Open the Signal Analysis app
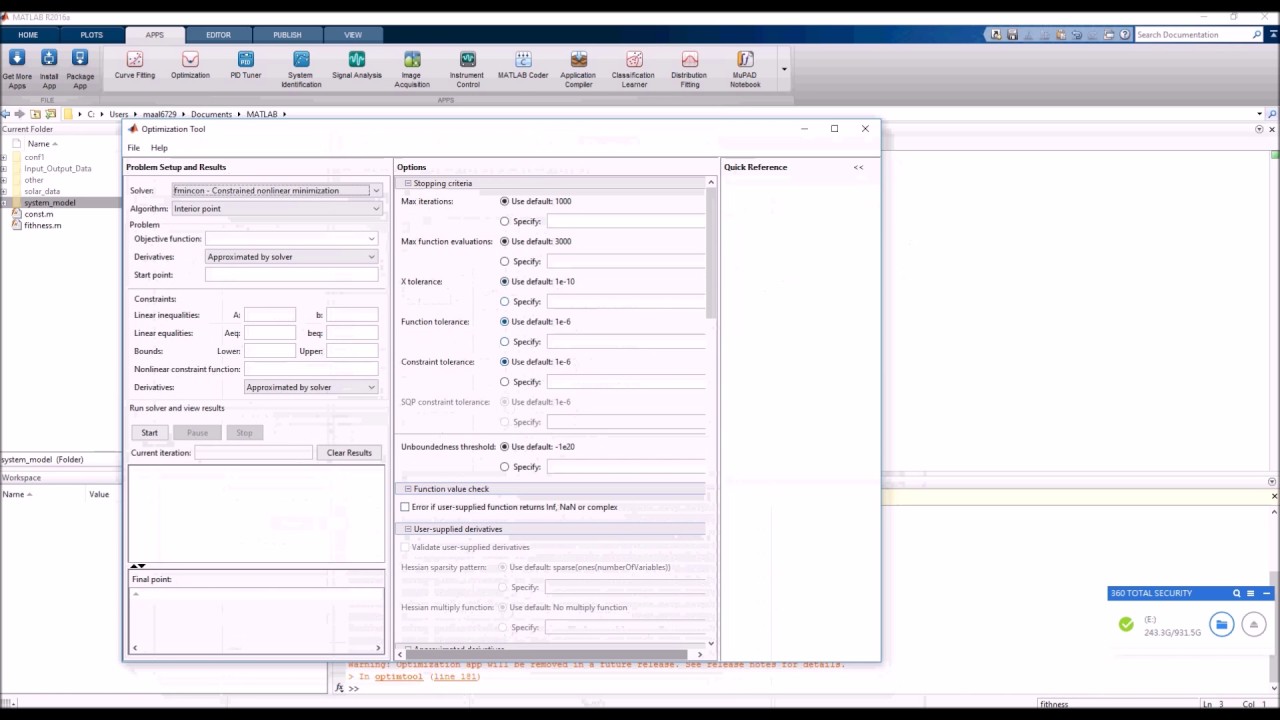Screen dimensions: 1280x720 pos(357,66)
